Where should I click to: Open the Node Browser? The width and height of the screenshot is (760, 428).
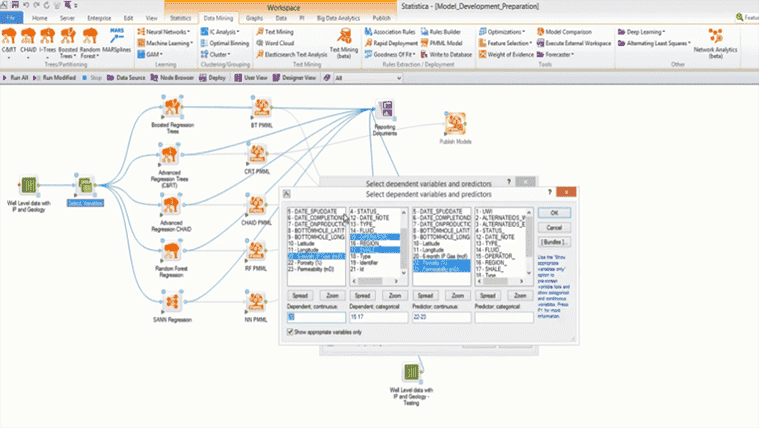[x=172, y=78]
